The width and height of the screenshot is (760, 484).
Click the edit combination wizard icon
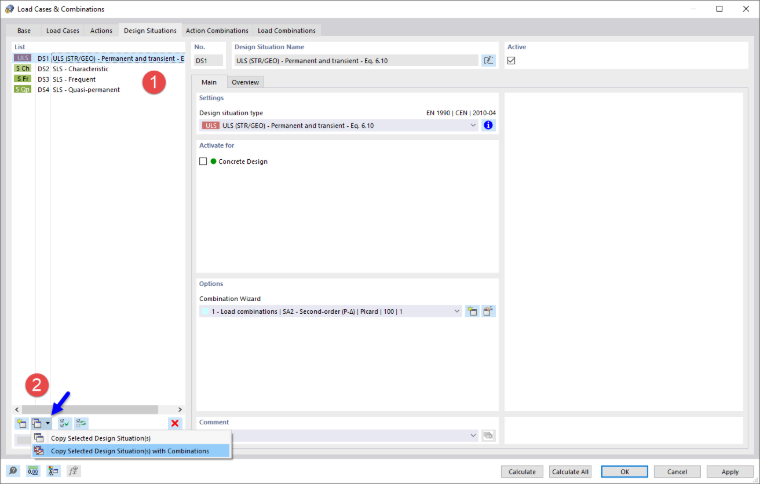tap(489, 311)
